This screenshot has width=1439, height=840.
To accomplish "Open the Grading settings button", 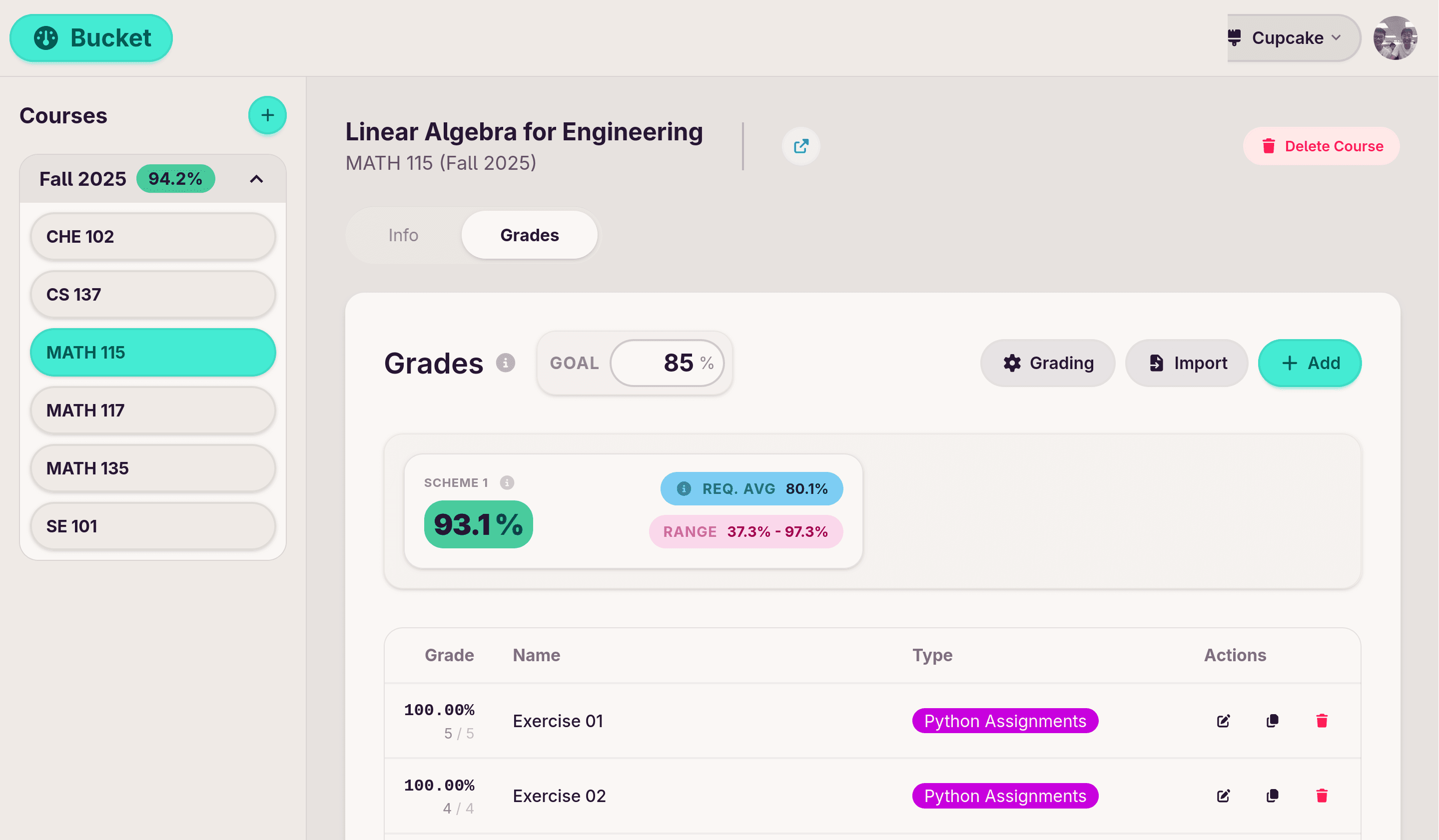I will coord(1047,363).
